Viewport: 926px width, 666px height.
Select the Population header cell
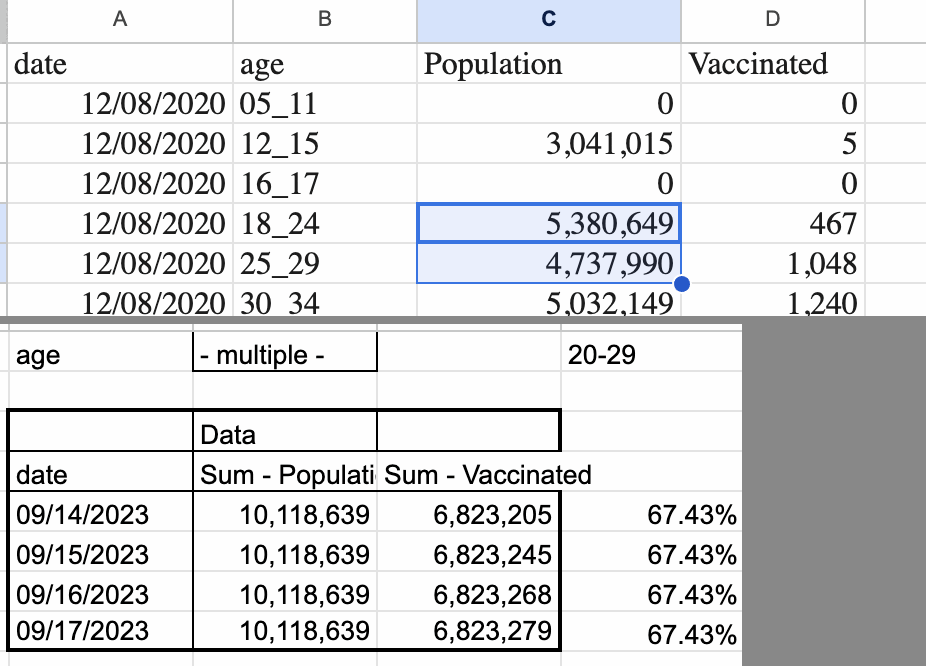548,64
